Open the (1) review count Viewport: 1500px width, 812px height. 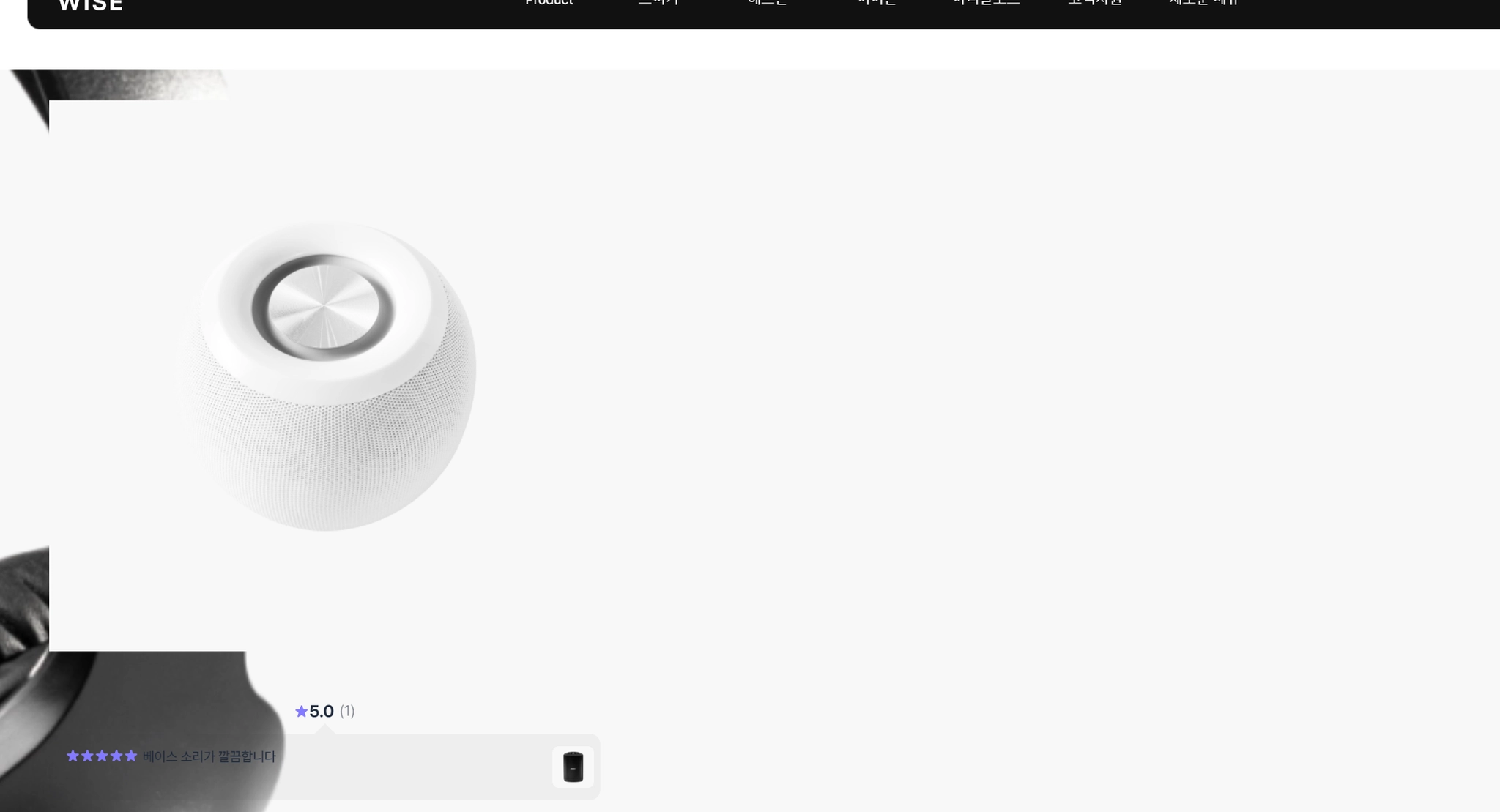pos(347,711)
